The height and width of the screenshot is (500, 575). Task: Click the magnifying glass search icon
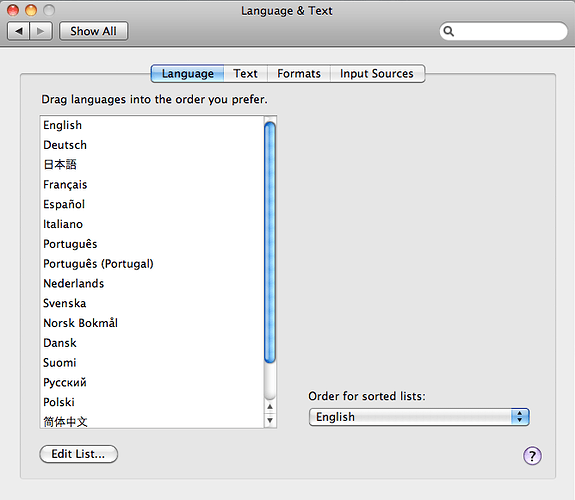[448, 31]
